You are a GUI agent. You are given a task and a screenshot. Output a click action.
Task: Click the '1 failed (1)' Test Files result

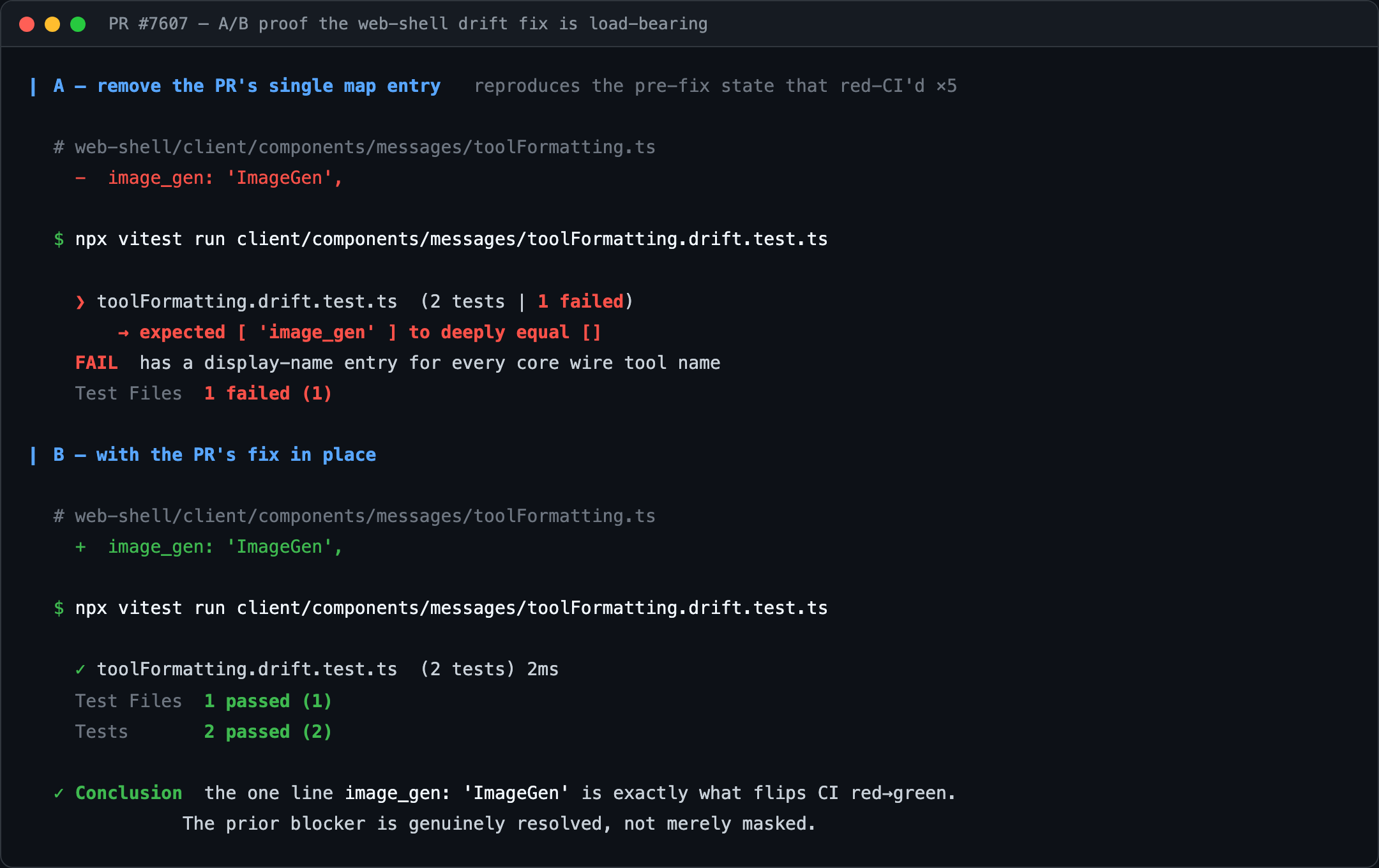click(268, 394)
